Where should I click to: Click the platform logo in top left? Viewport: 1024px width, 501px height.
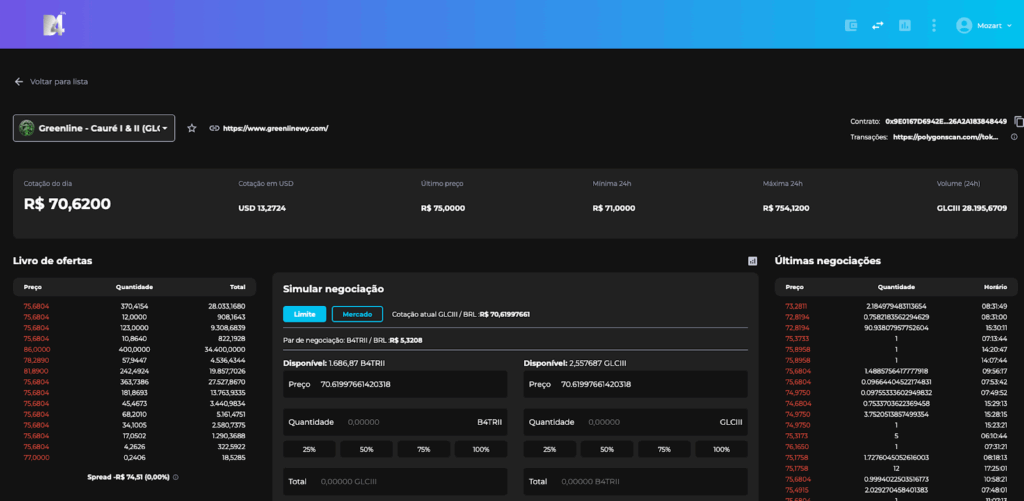tap(53, 25)
